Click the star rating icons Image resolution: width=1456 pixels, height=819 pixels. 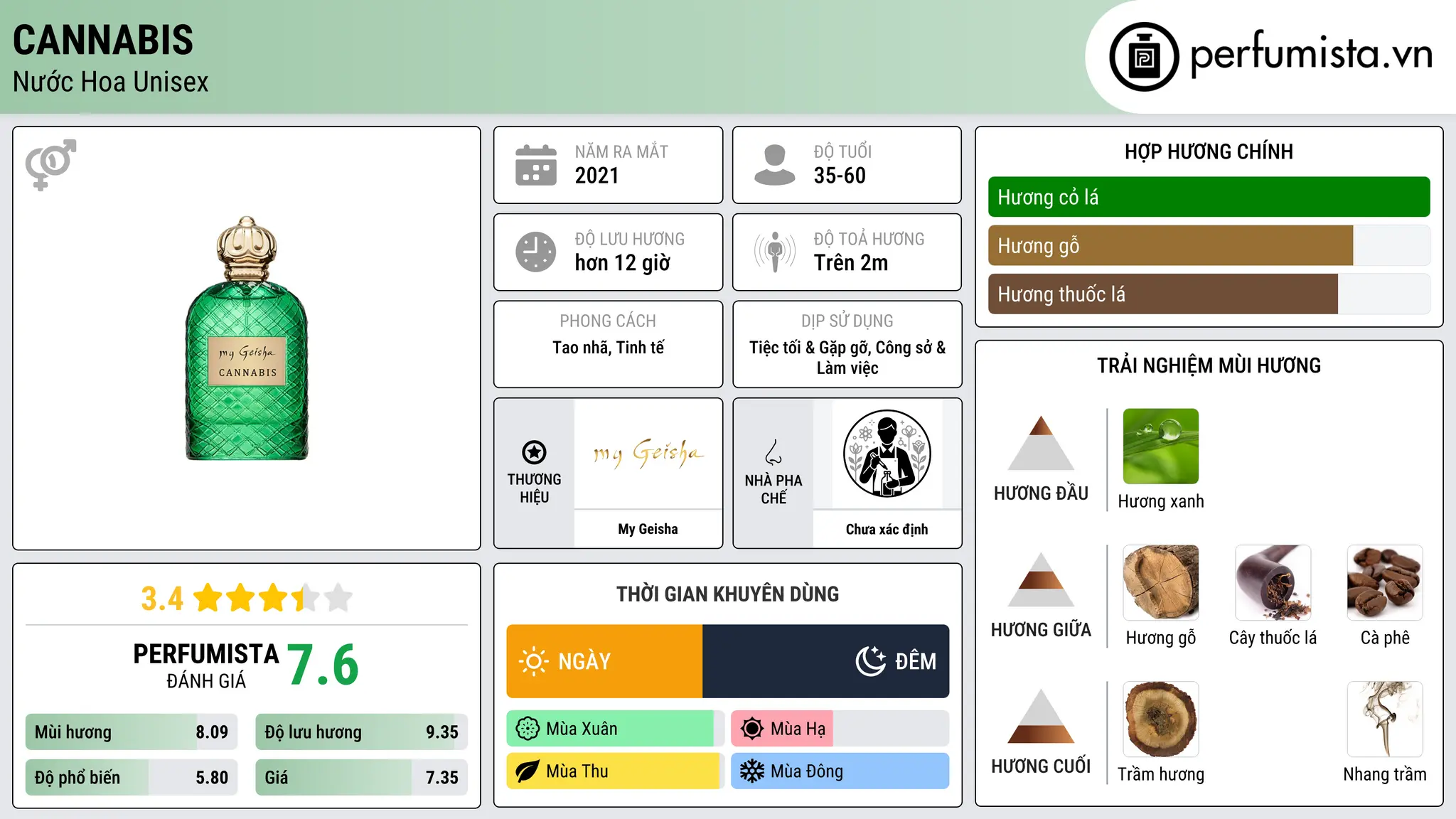[272, 598]
